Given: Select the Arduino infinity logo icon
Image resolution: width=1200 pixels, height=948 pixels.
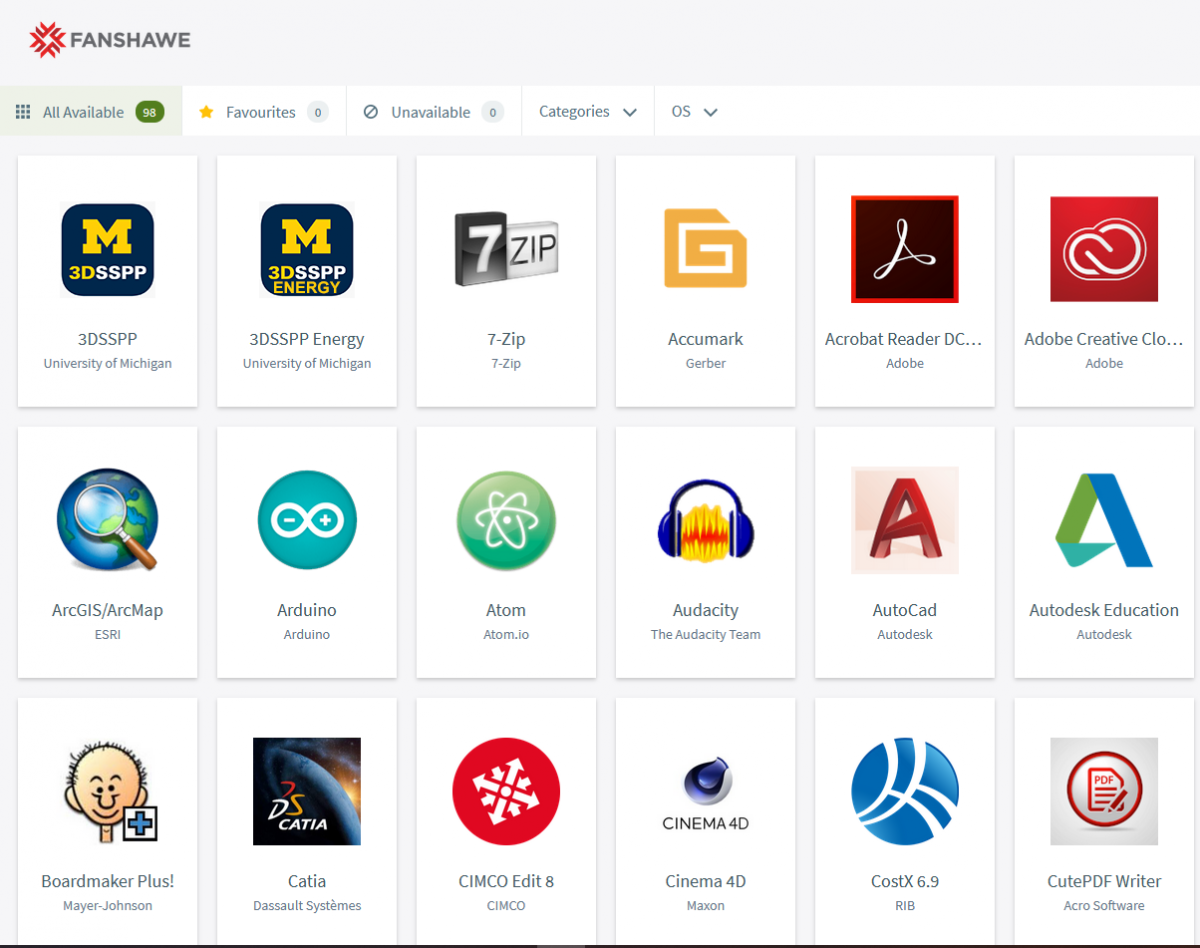Looking at the screenshot, I should pos(306,520).
